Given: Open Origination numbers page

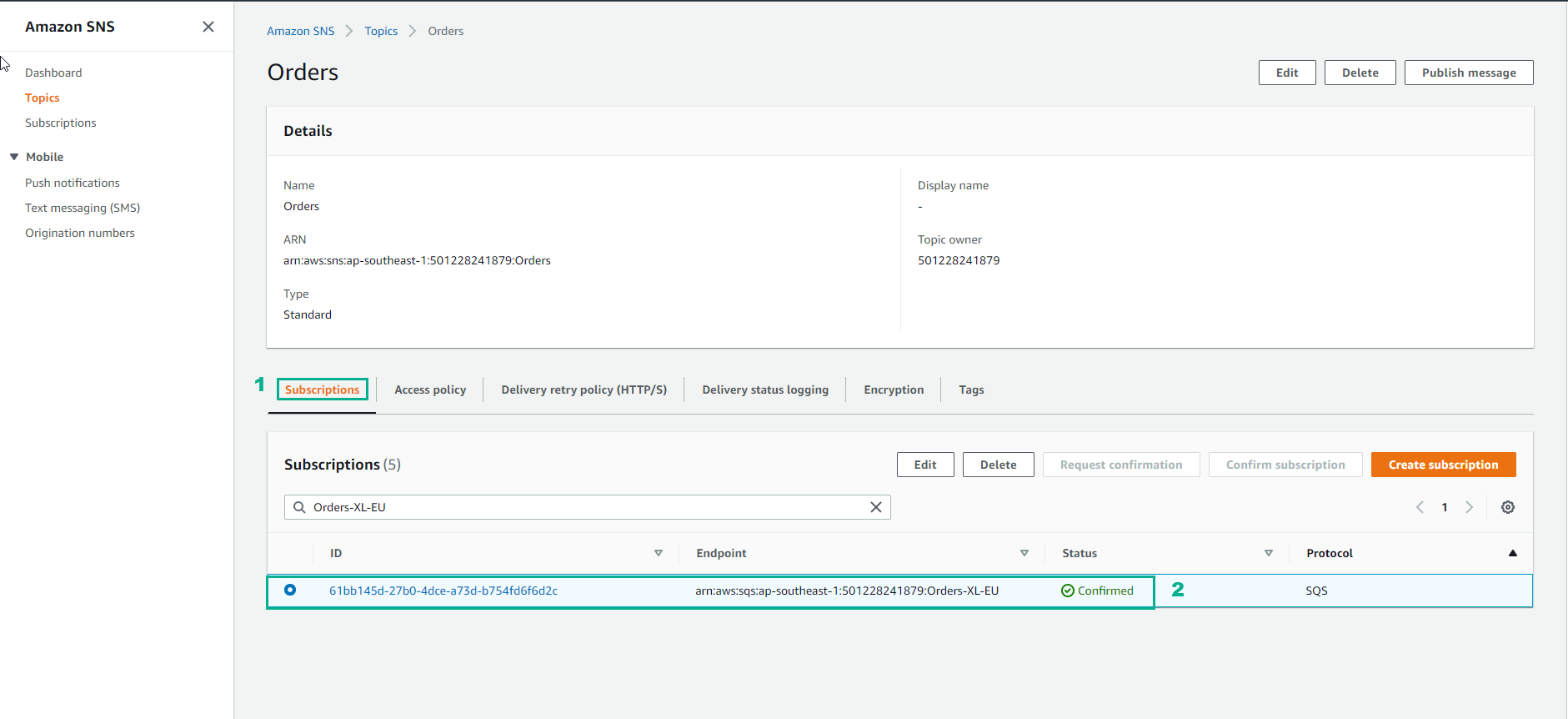Looking at the screenshot, I should click(80, 233).
